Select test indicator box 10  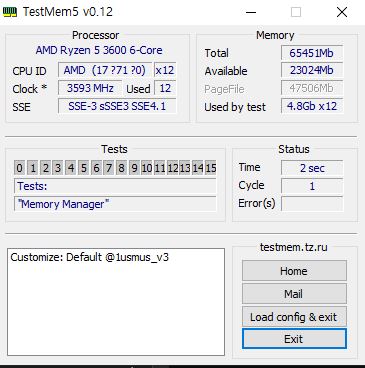click(147, 168)
